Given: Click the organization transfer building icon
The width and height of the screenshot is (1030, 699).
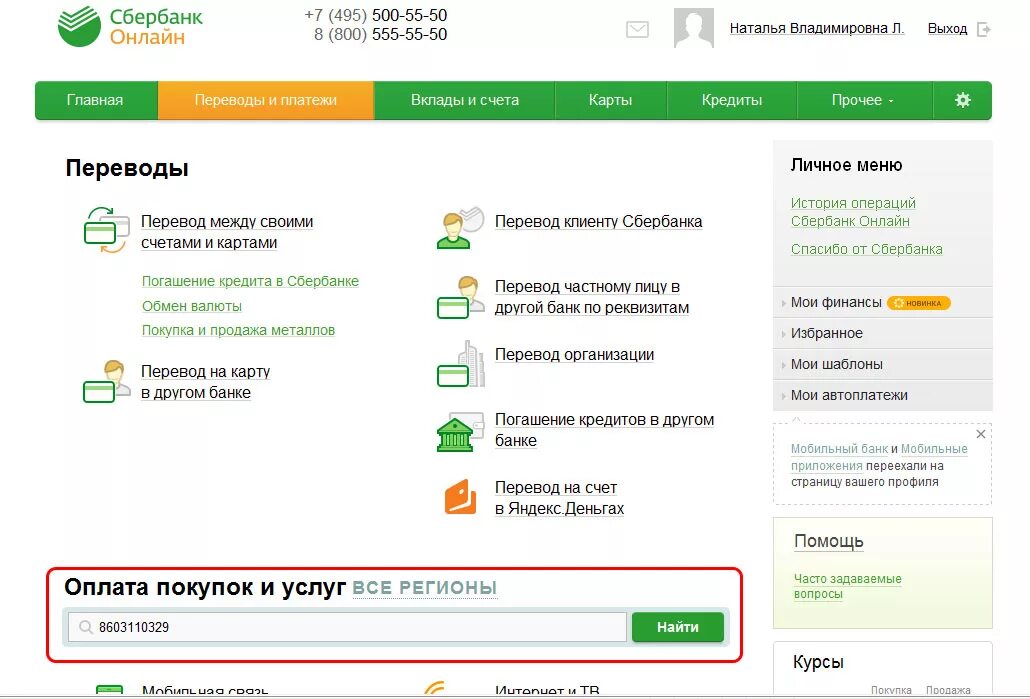Looking at the screenshot, I should click(x=460, y=364).
